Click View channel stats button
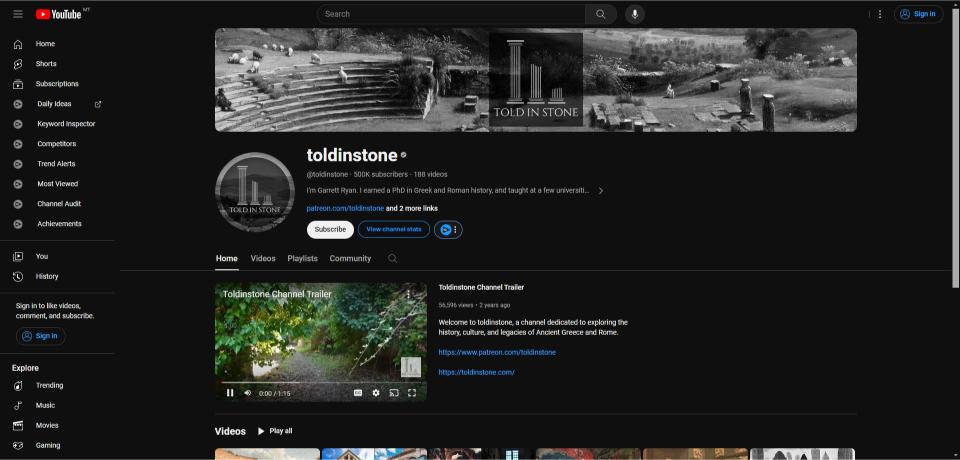Screen dimensions: 960x460 (394, 230)
